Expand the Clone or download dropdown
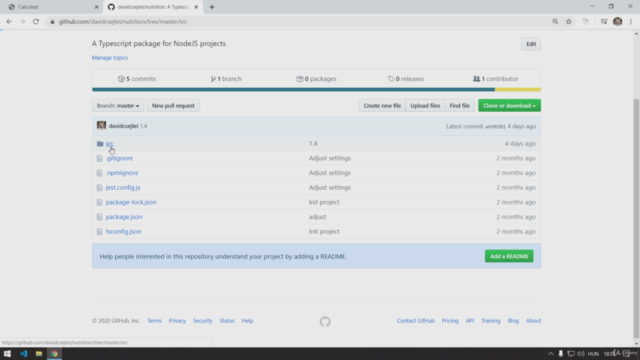Viewport: 640px width, 360px height. (509, 106)
